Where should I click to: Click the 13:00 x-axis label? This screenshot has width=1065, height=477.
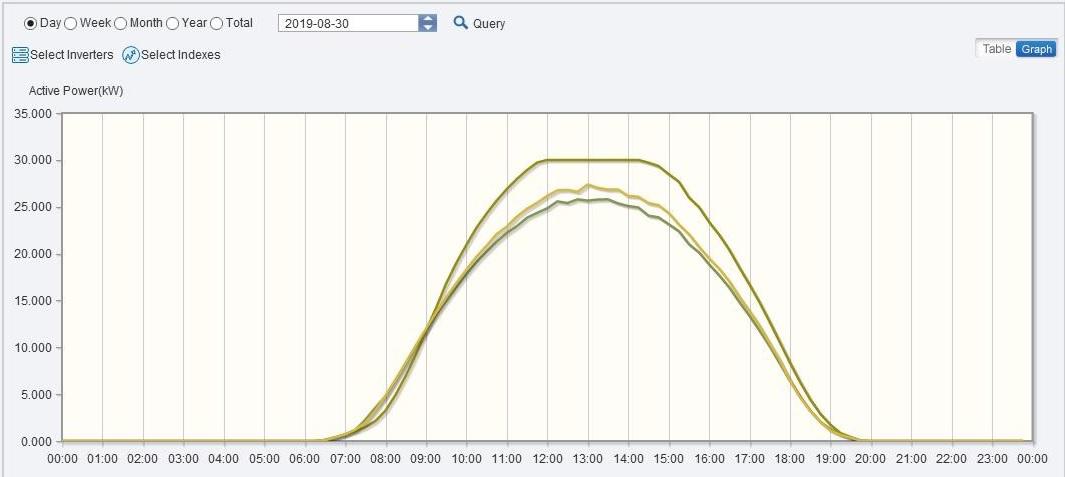tap(588, 459)
